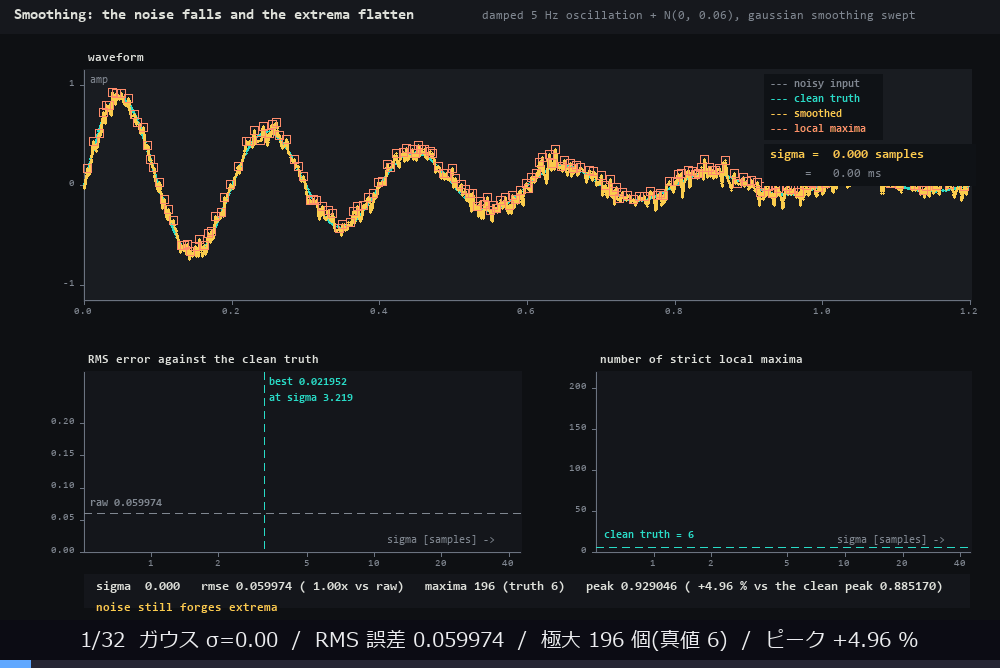Image resolution: width=1000 pixels, height=668 pixels.
Task: Click the 'RMS error against the clean truth' heading
Action: coord(203,359)
